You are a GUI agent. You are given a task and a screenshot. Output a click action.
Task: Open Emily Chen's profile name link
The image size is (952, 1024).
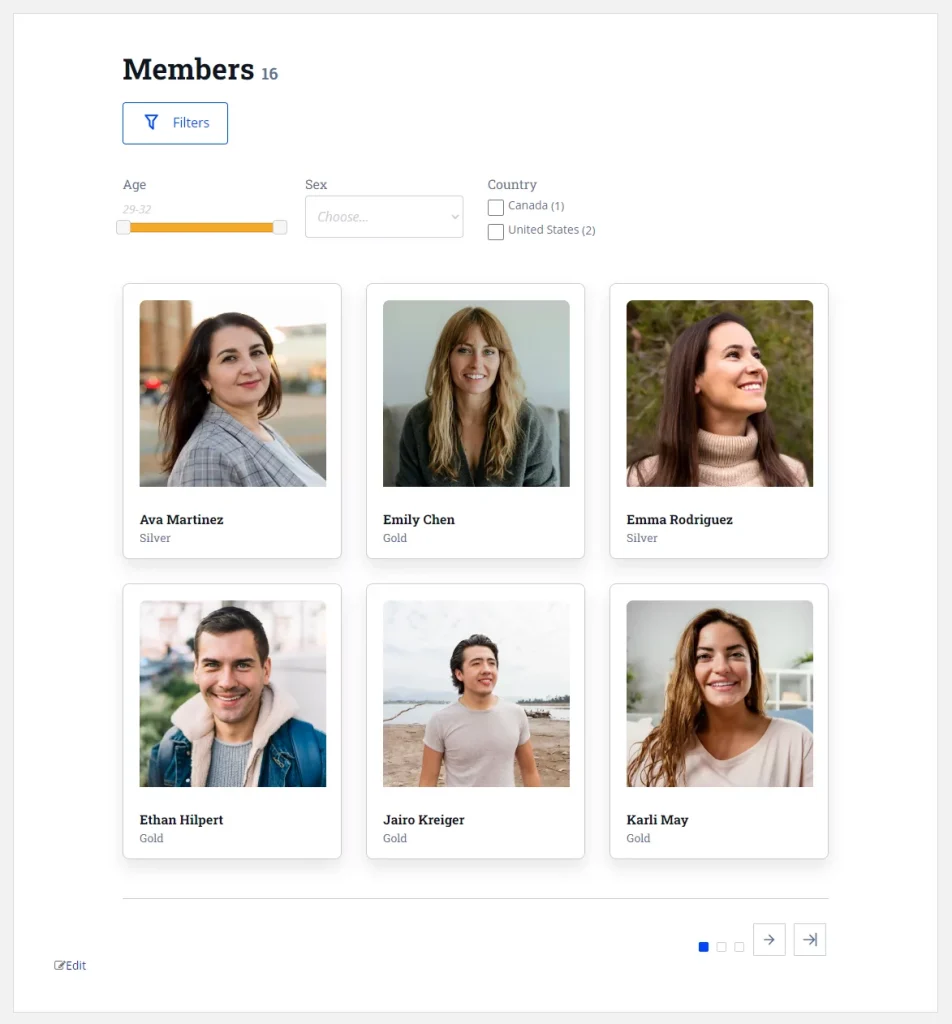(419, 519)
